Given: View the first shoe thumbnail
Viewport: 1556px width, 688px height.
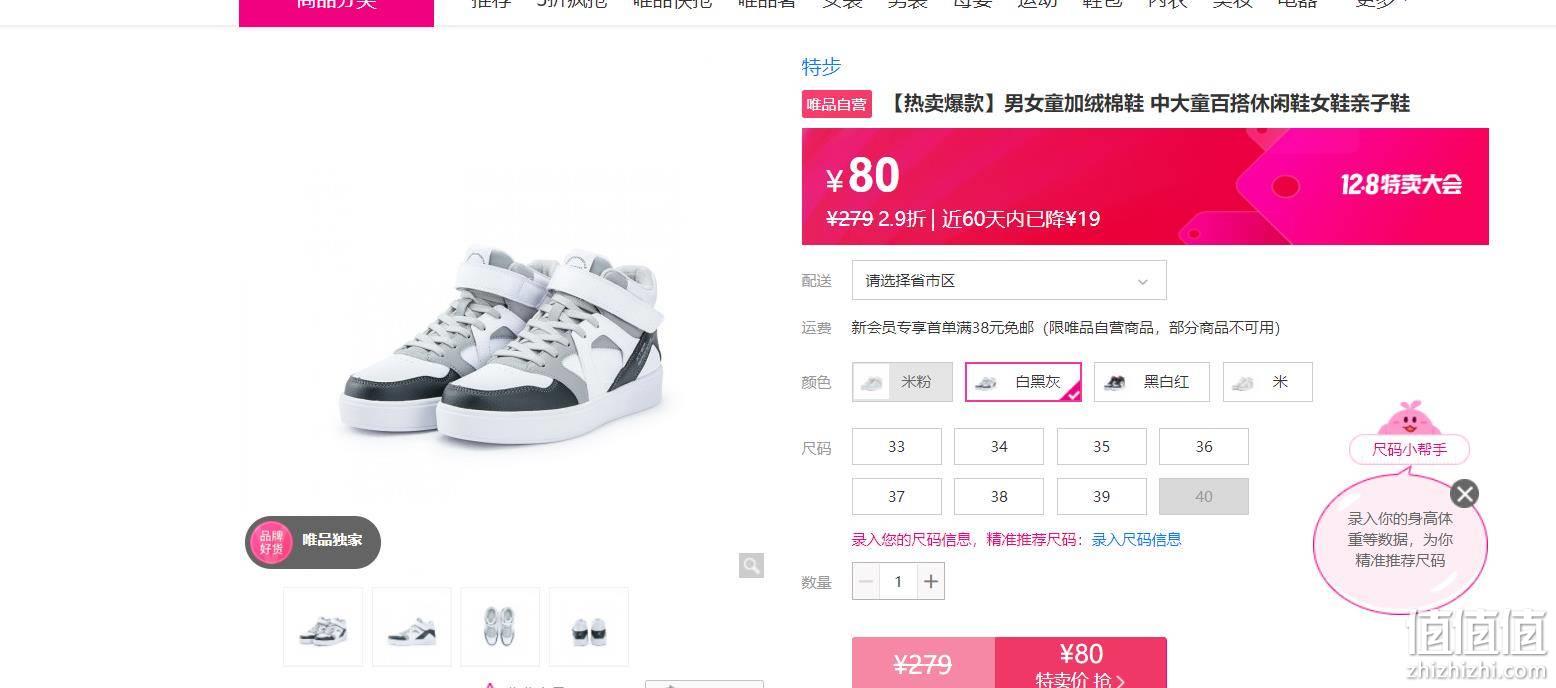Looking at the screenshot, I should click(323, 627).
